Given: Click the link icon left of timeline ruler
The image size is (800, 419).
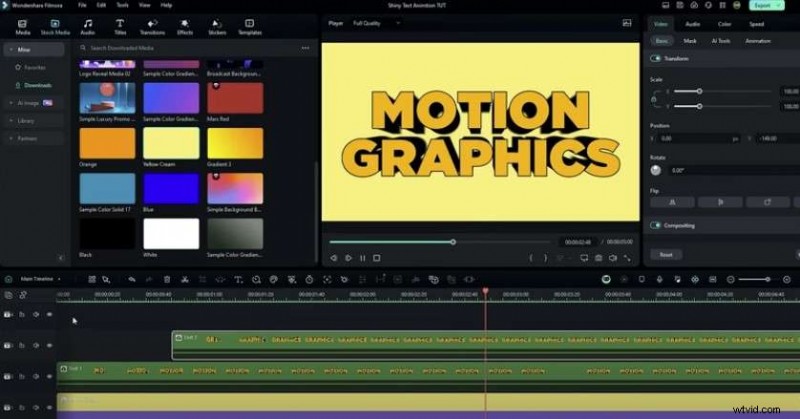Looking at the screenshot, I should (23, 295).
